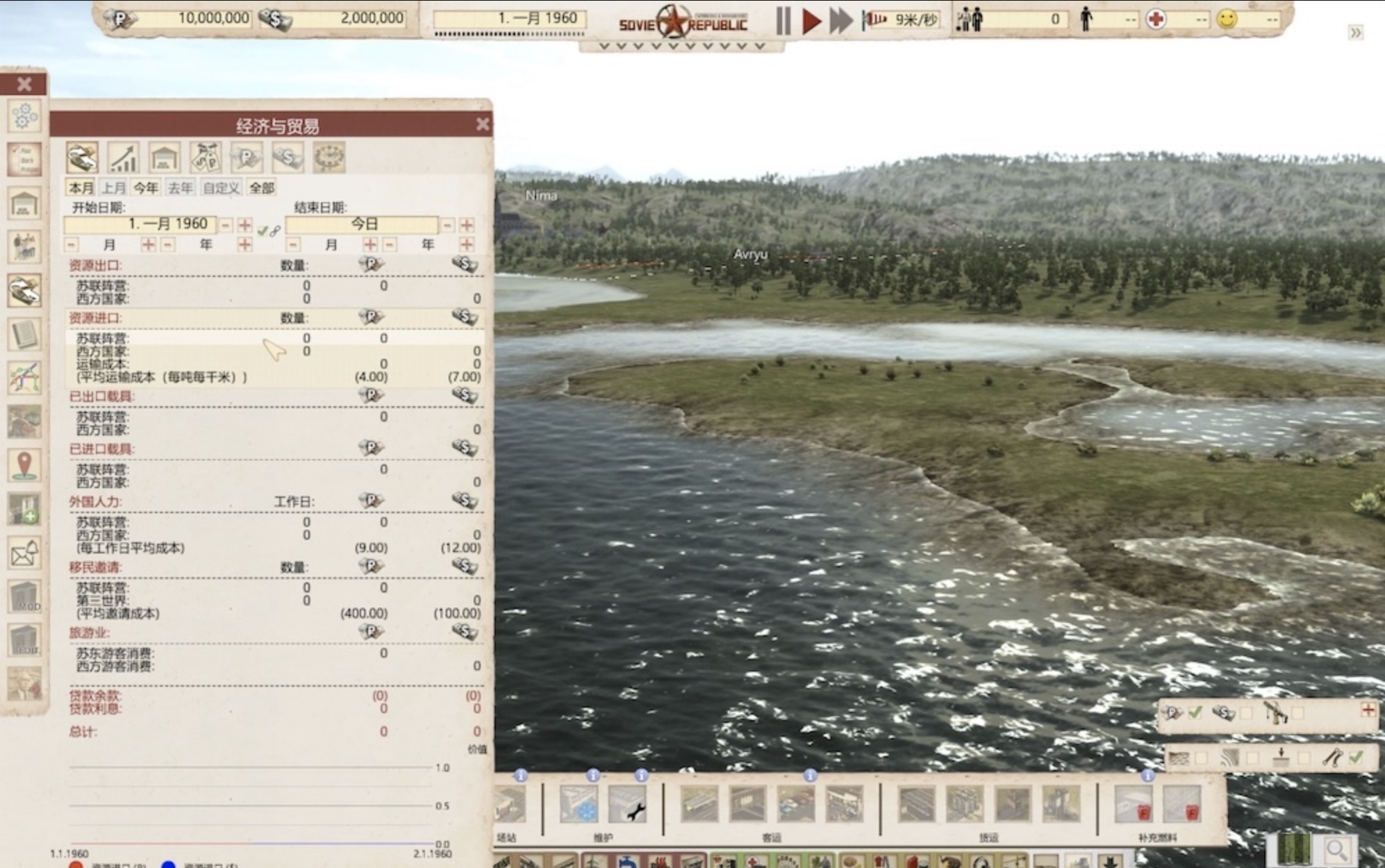Screen dimensions: 1385x868
Task: Open the citizens statistics icon in left sidebar
Action: click(24, 247)
